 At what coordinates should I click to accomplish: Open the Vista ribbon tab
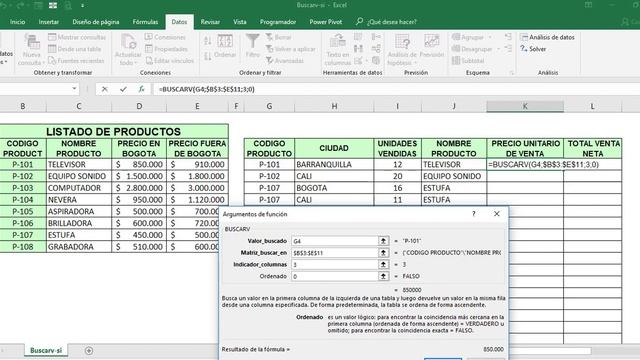tap(240, 22)
